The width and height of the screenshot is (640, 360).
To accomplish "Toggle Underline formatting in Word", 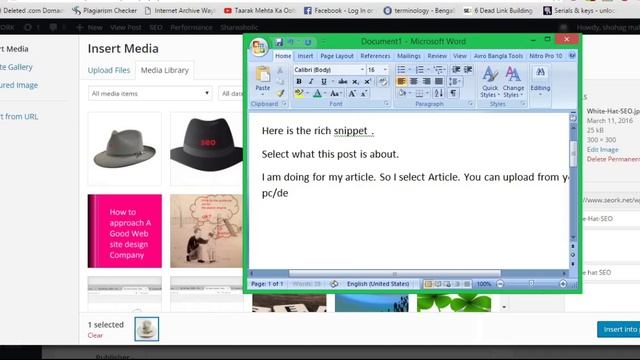I will coord(324,82).
